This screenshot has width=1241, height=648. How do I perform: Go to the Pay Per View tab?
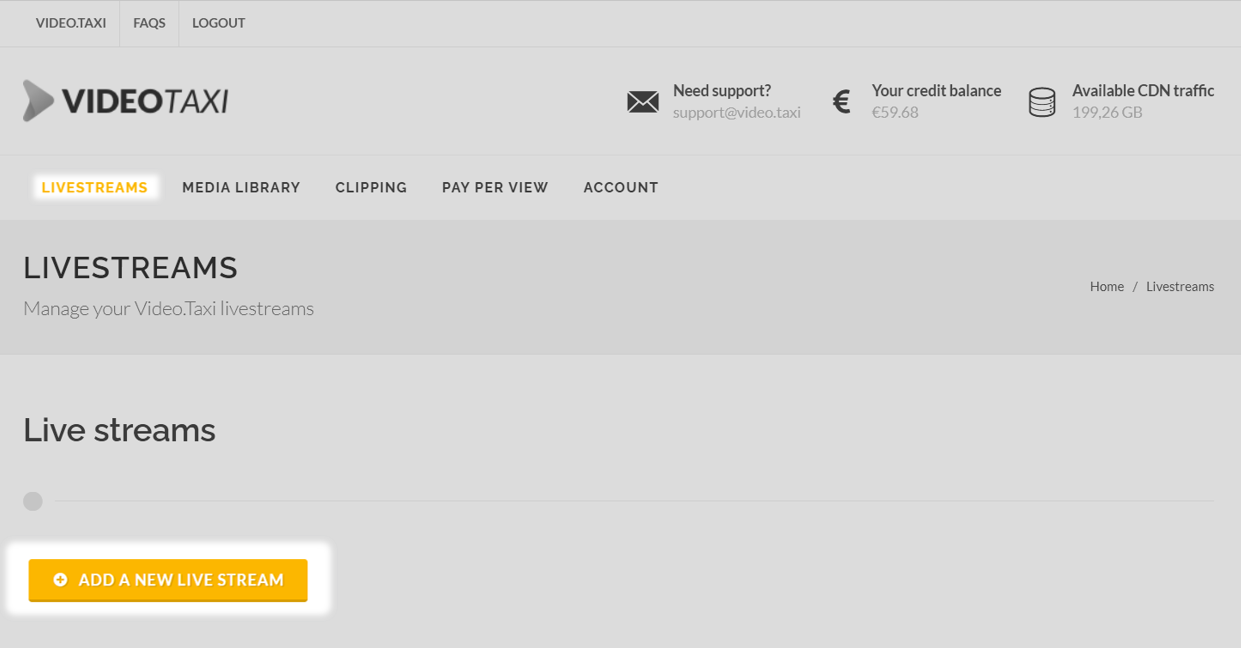click(495, 187)
